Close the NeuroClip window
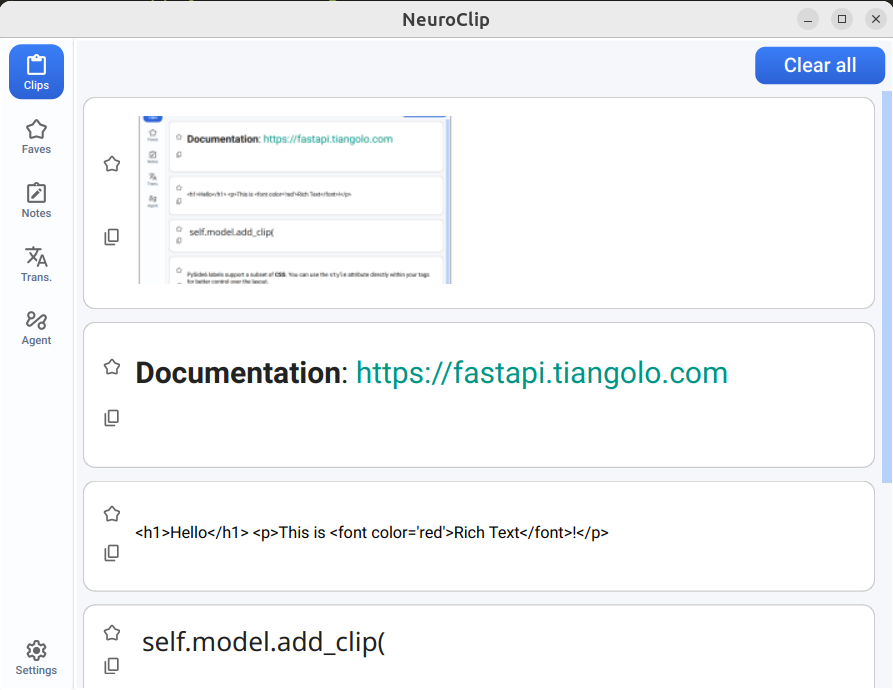The width and height of the screenshot is (893, 690). [876, 19]
